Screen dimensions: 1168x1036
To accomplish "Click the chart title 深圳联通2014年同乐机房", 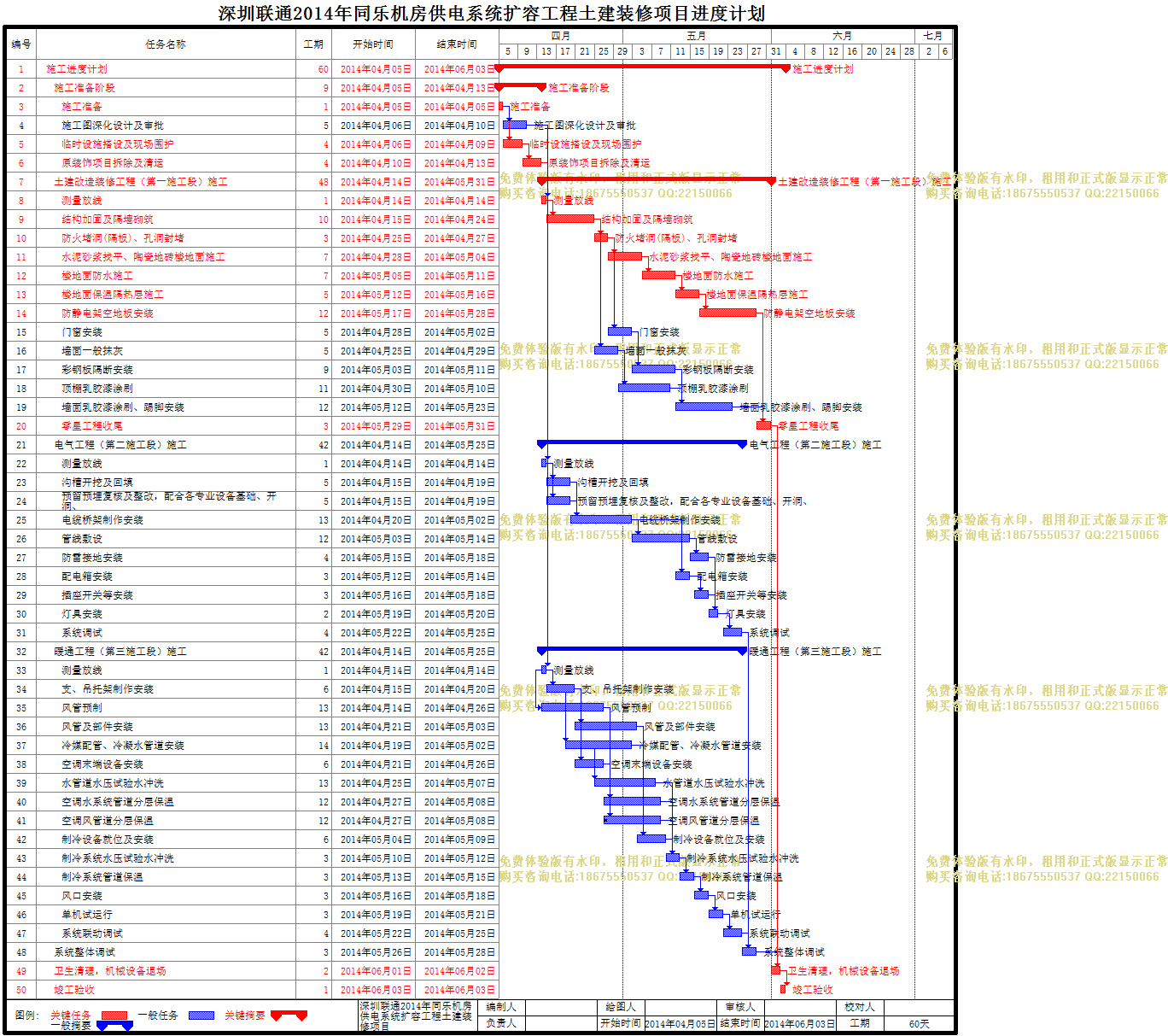I will (x=492, y=14).
